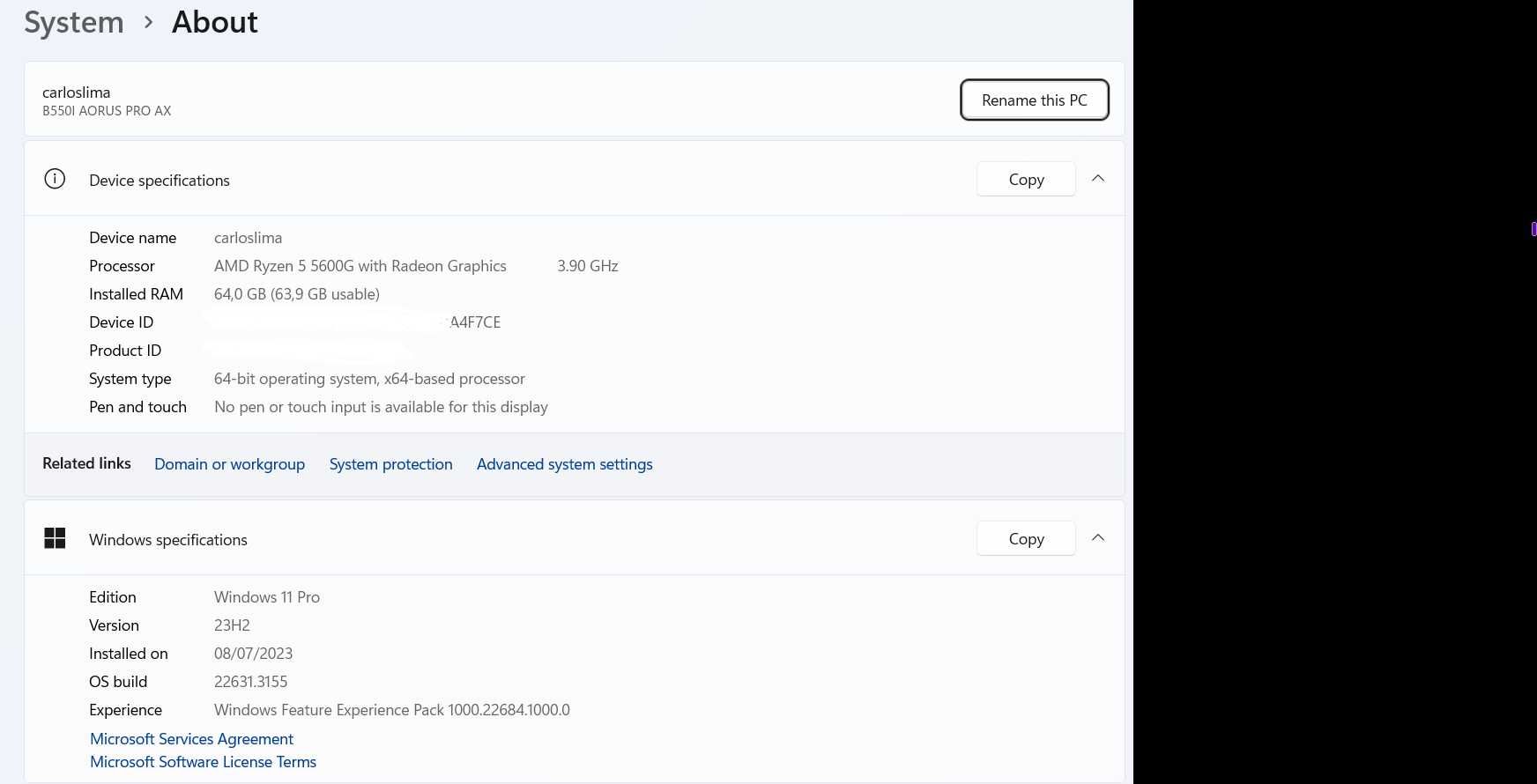Click the Experience label

[x=125, y=710]
